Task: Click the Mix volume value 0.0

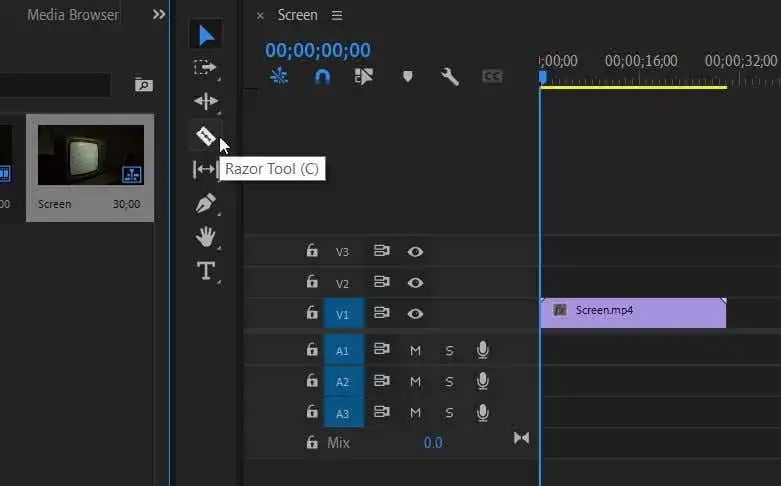Action: pos(433,443)
